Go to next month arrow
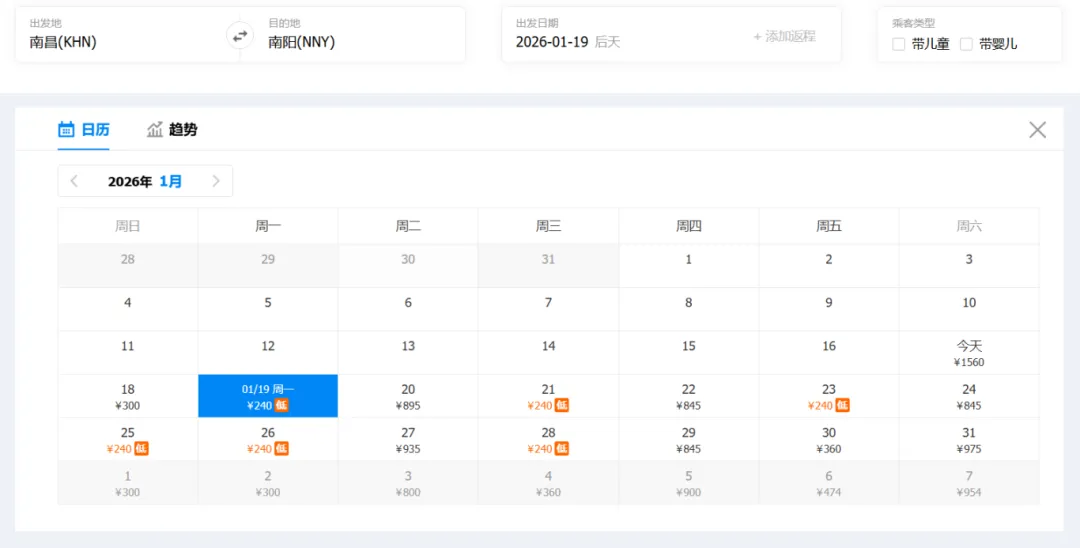The image size is (1080, 548). coord(216,181)
